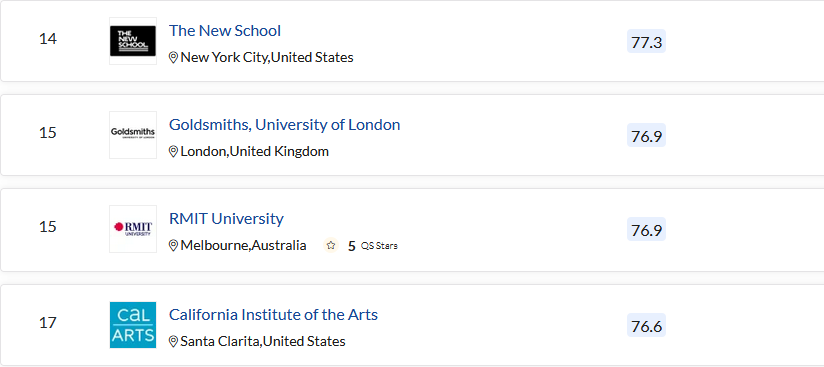Select The New School score 77.3 badge
This screenshot has width=824, height=367.
[646, 42]
